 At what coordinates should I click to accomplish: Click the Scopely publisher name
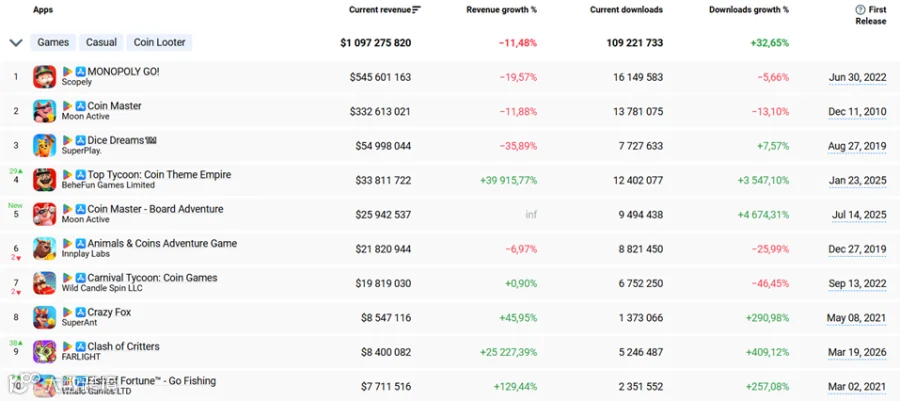76,83
